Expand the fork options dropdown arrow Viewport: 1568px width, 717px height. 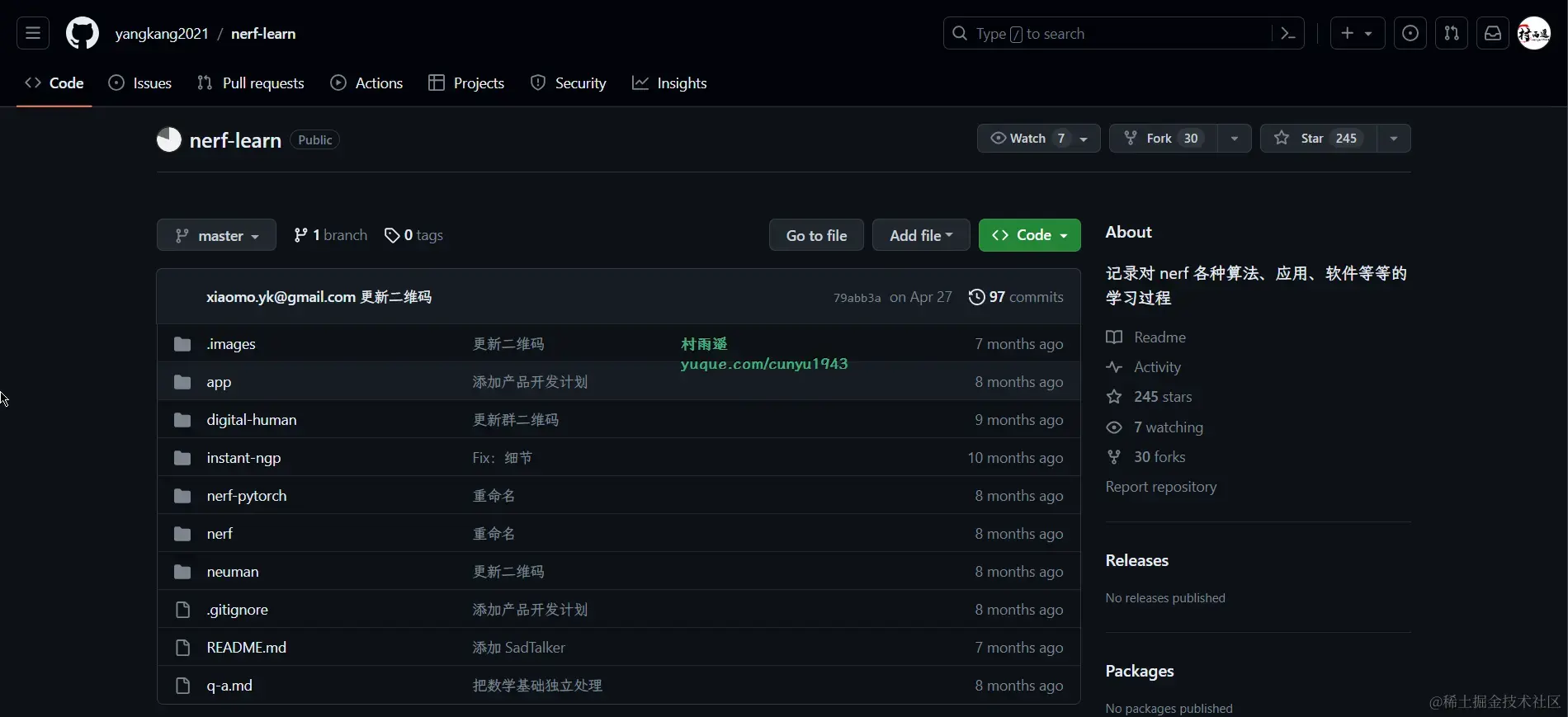tap(1234, 139)
